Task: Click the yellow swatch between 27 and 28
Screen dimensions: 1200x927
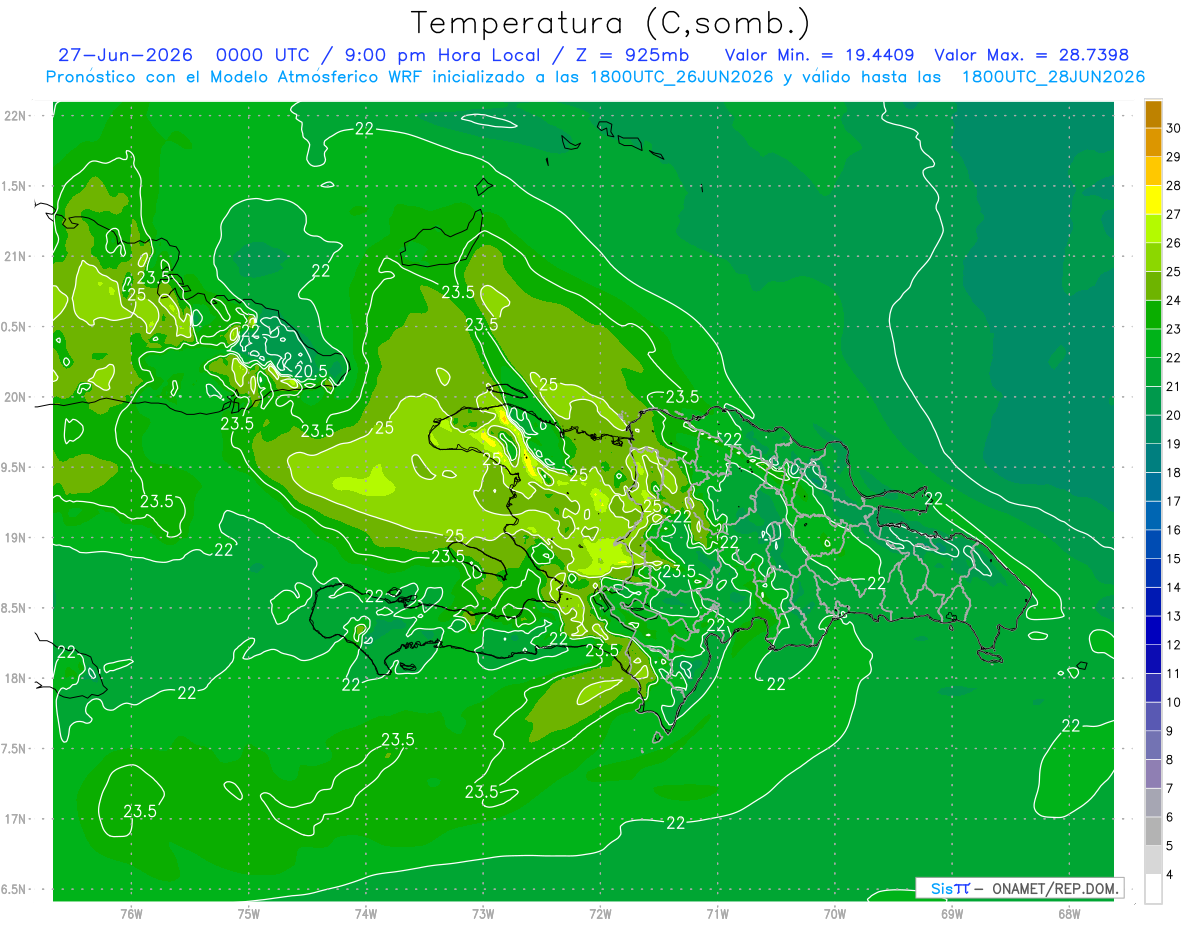Action: pos(1153,200)
